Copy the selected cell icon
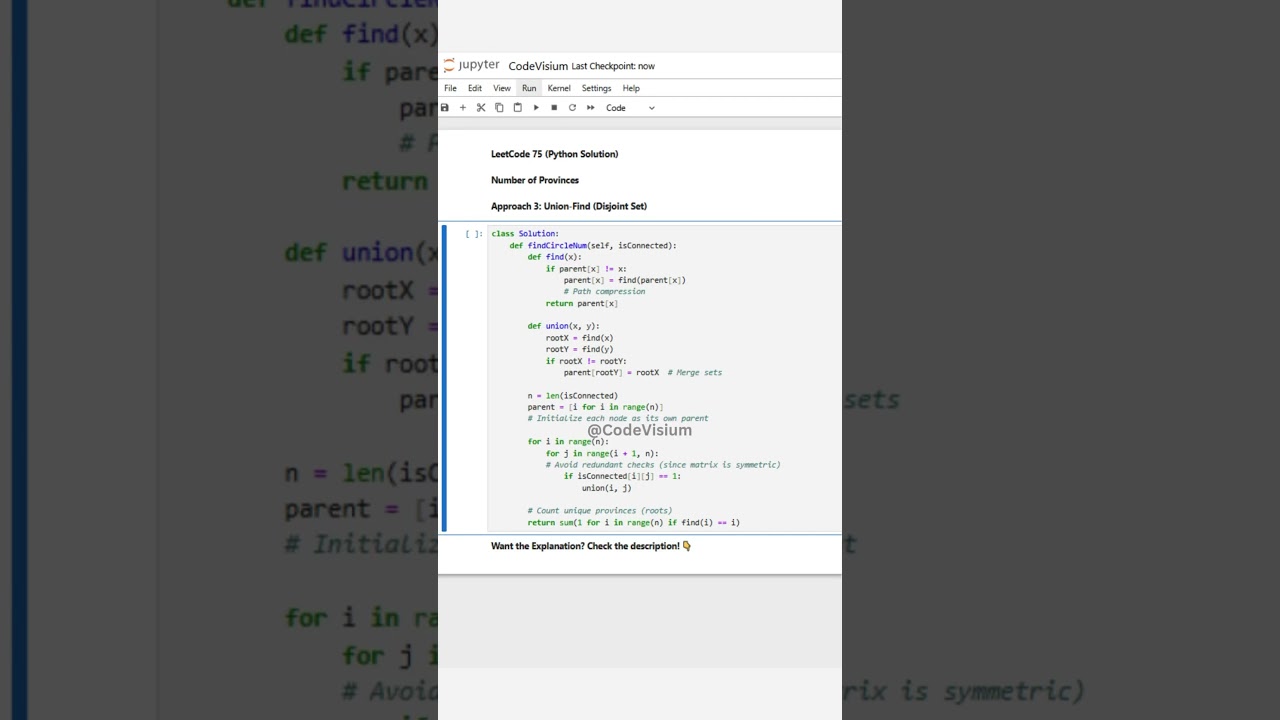Image resolution: width=1280 pixels, height=720 pixels. tap(499, 107)
